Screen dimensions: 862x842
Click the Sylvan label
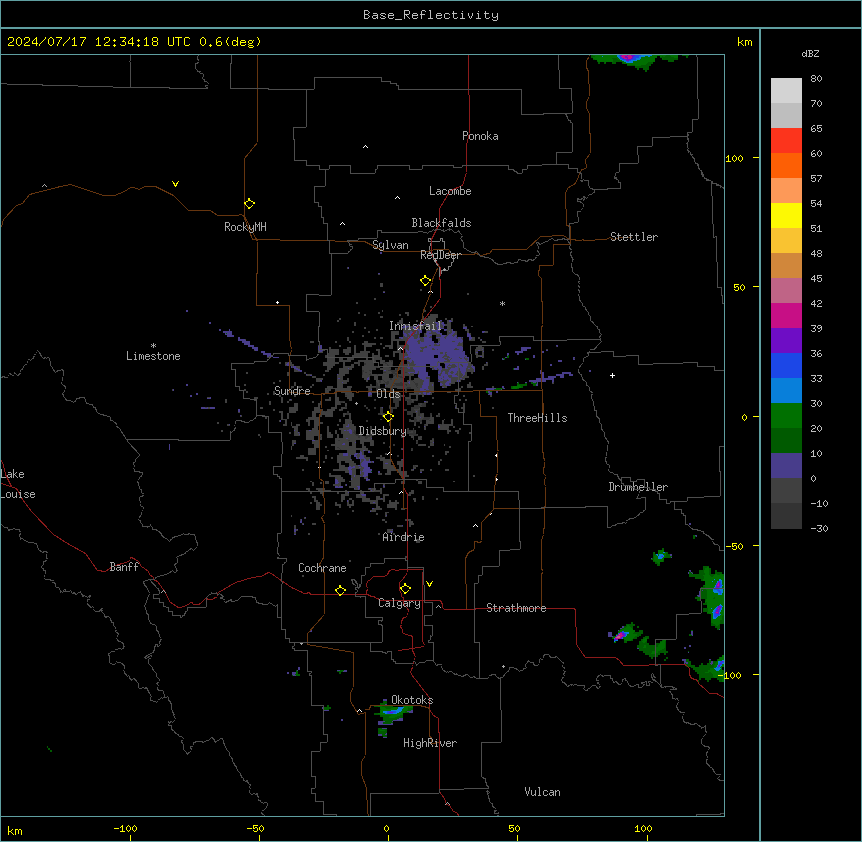(390, 245)
